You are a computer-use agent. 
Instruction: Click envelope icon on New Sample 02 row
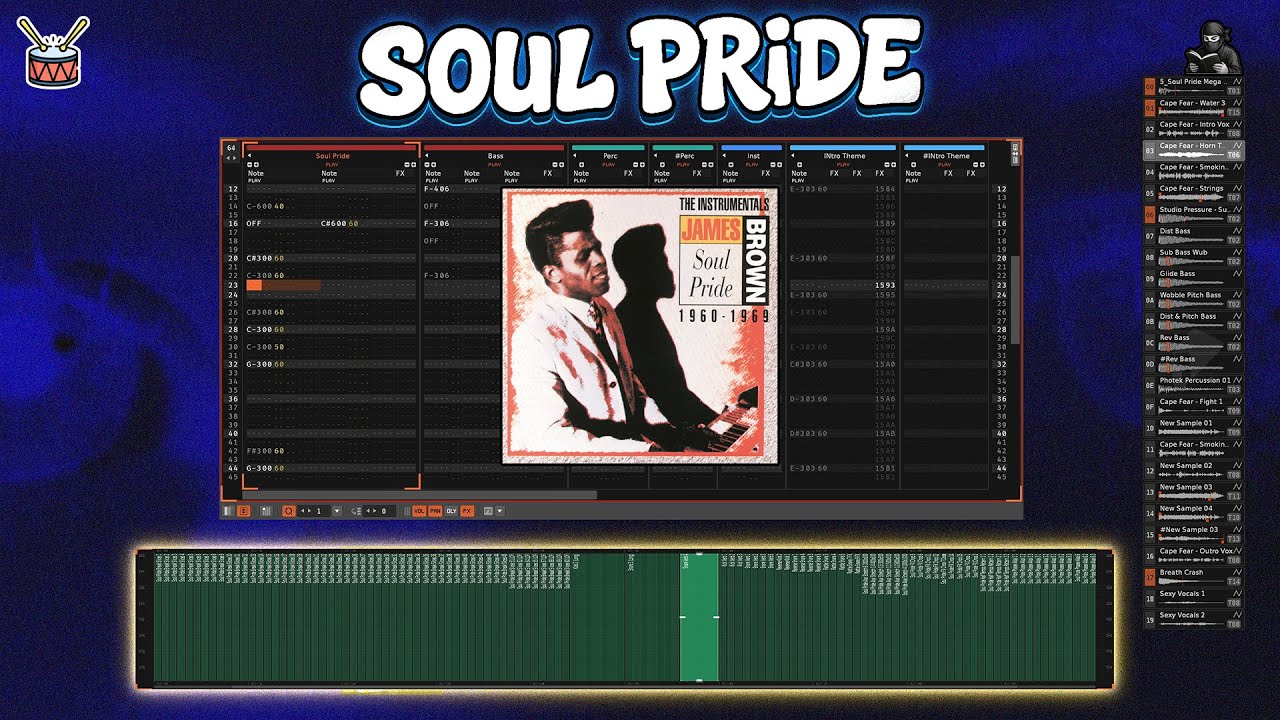coord(1237,465)
